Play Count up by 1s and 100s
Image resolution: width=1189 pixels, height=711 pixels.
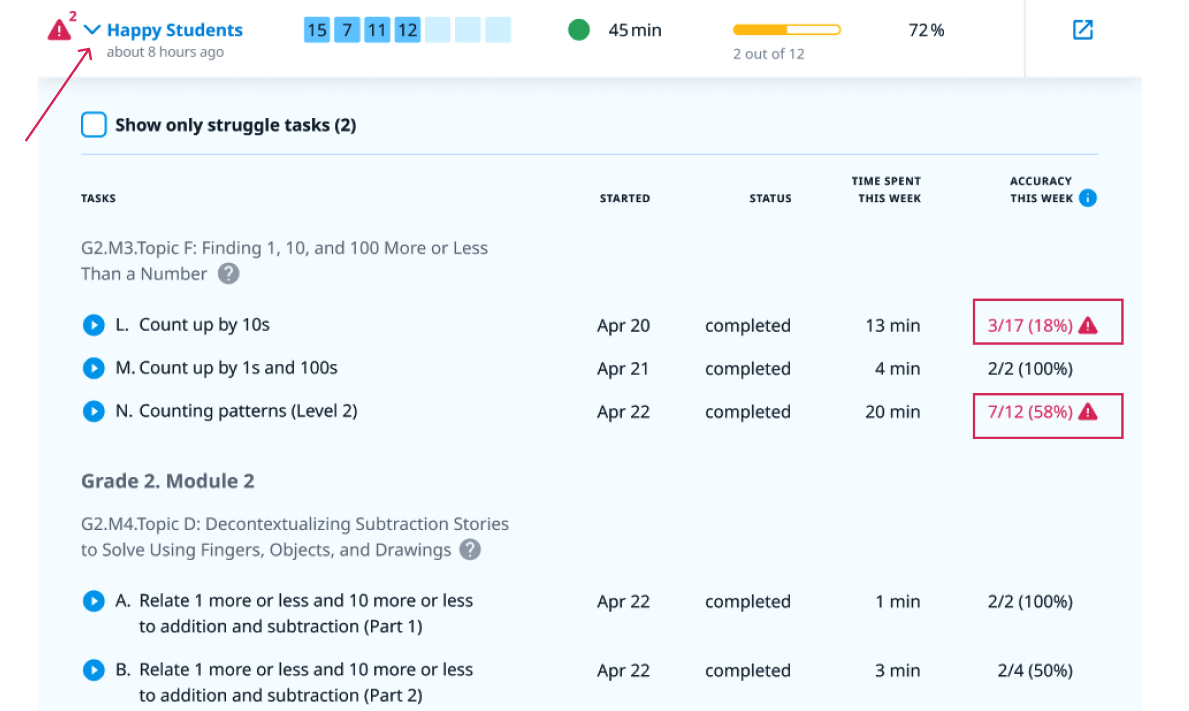point(93,368)
